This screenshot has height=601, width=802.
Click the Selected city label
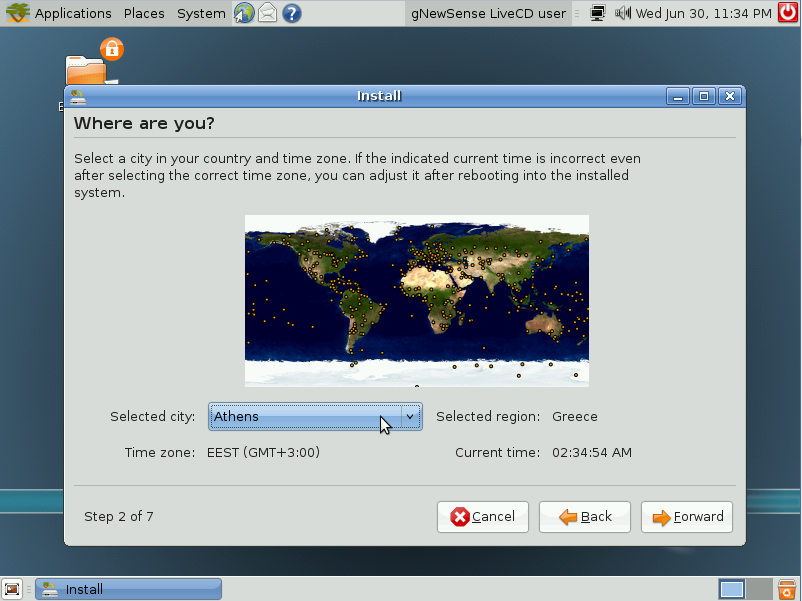point(152,416)
